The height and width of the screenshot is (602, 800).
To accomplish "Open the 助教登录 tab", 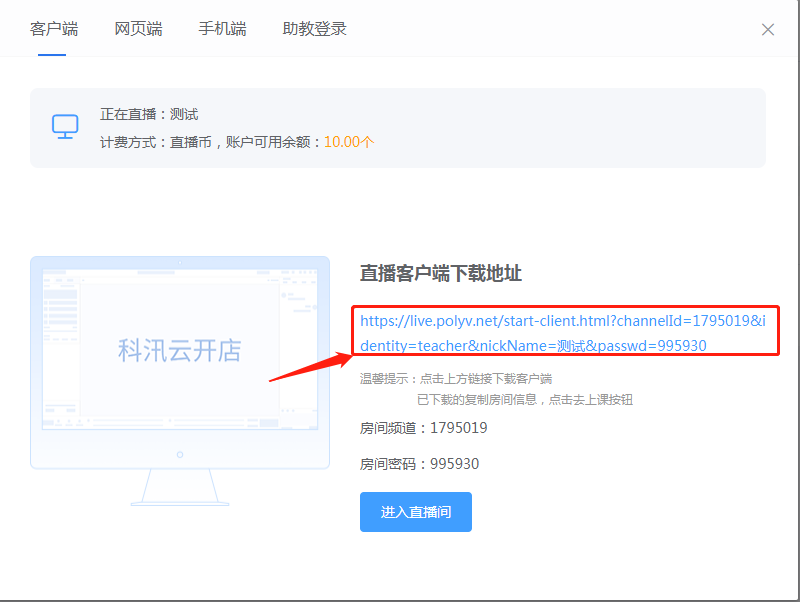I will click(315, 29).
